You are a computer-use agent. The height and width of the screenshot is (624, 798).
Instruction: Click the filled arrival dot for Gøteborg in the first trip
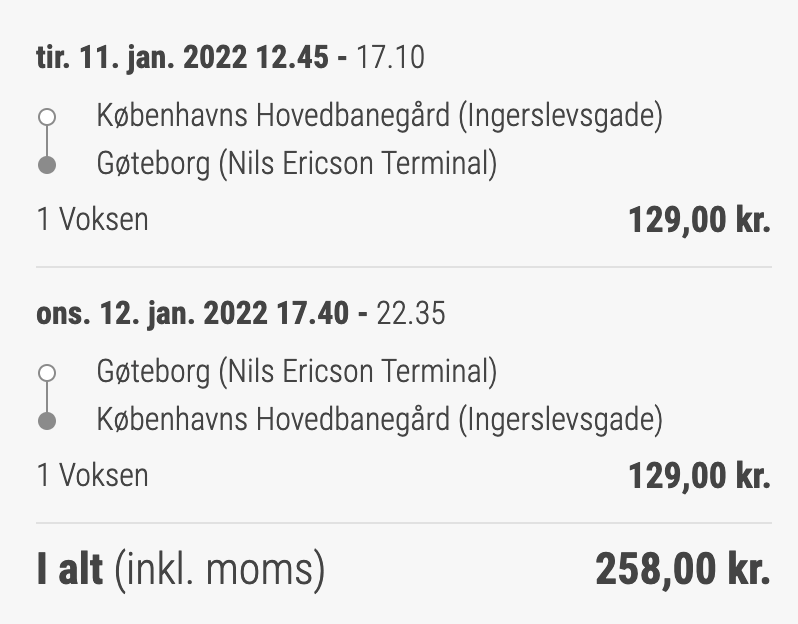pos(47,165)
